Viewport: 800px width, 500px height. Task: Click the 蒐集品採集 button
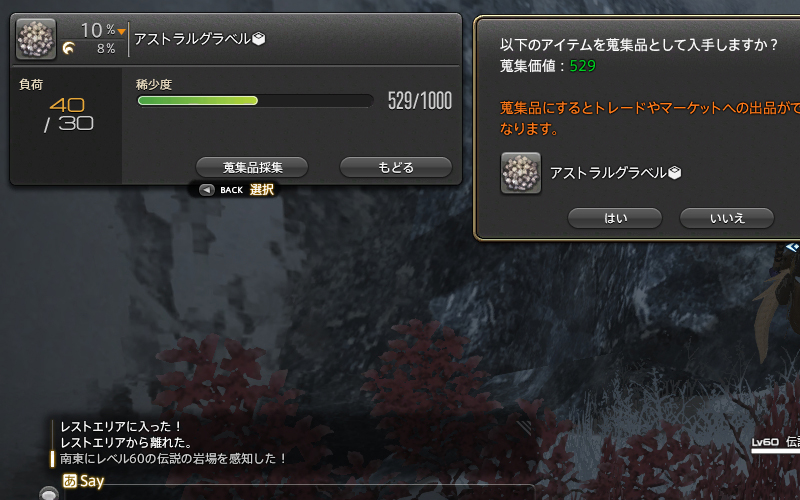pyautogui.click(x=252, y=167)
